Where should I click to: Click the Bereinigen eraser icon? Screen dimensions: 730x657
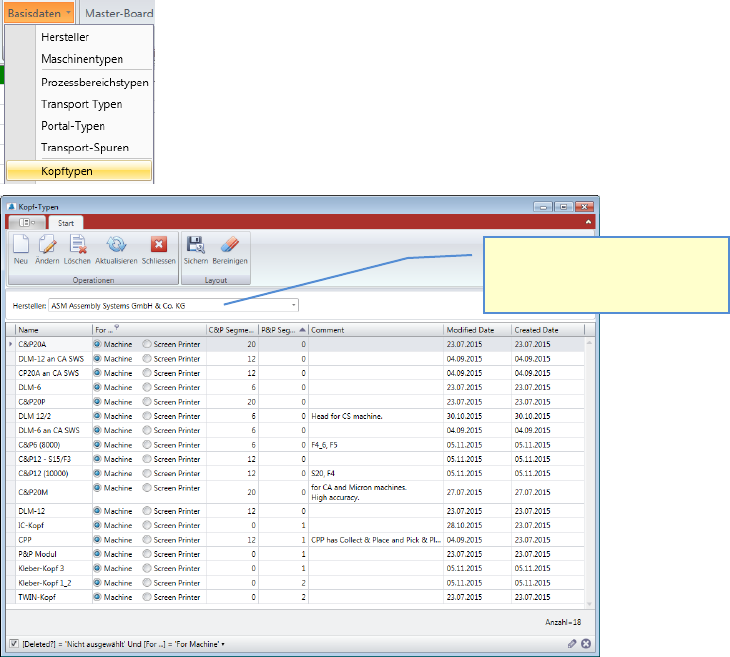pos(230,244)
